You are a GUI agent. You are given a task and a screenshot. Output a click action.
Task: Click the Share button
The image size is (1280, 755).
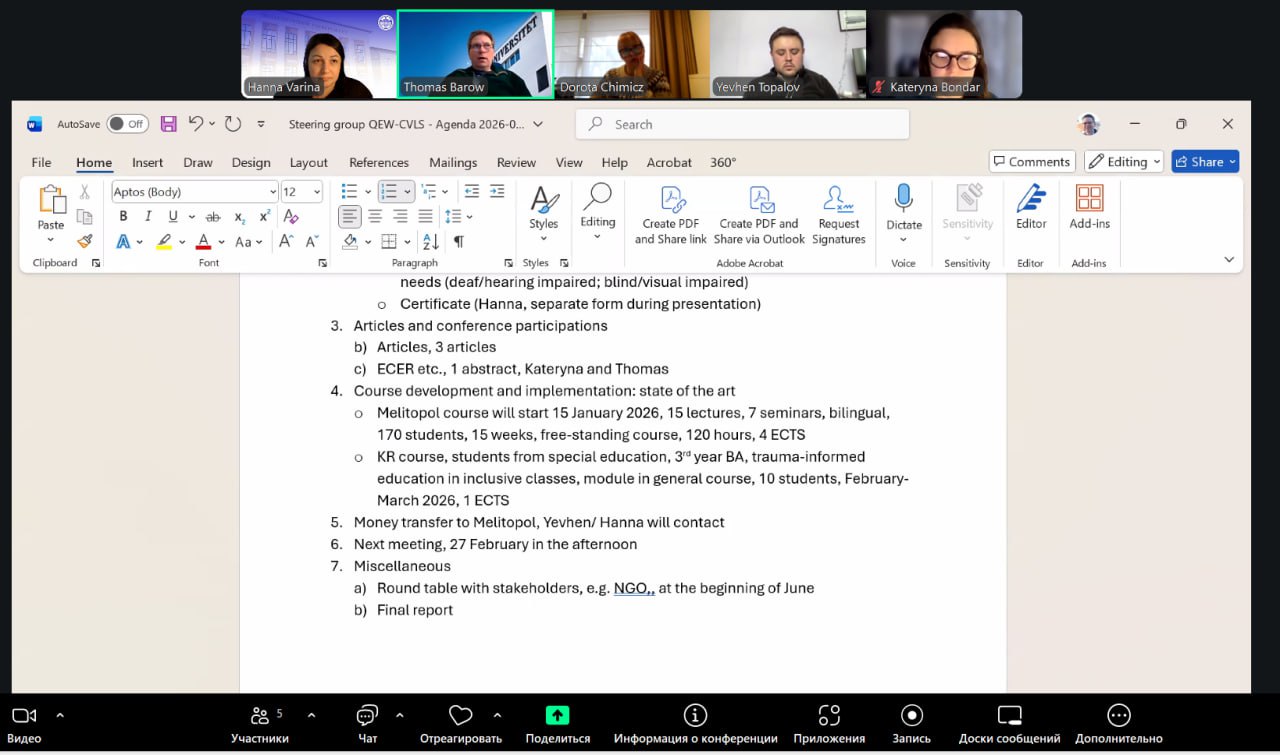1204,162
